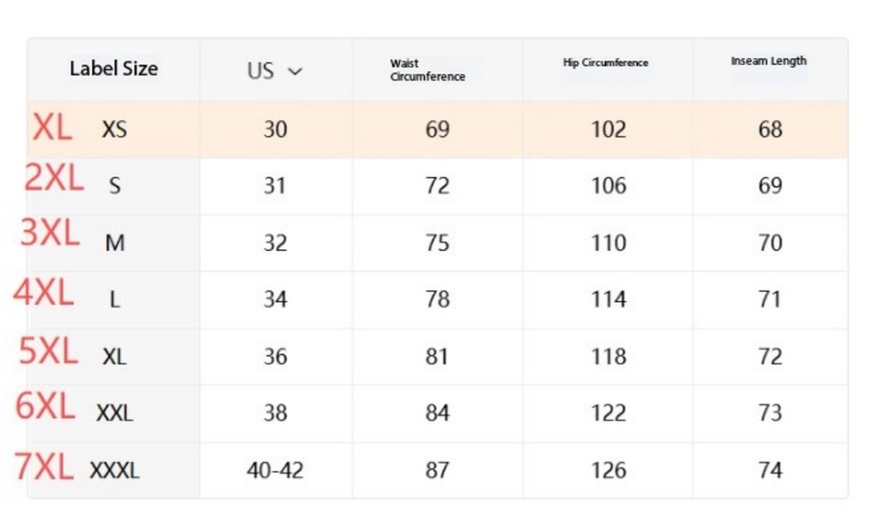Viewport: 870px width, 524px height.
Task: Select the waist value 75 cell
Action: click(x=437, y=243)
